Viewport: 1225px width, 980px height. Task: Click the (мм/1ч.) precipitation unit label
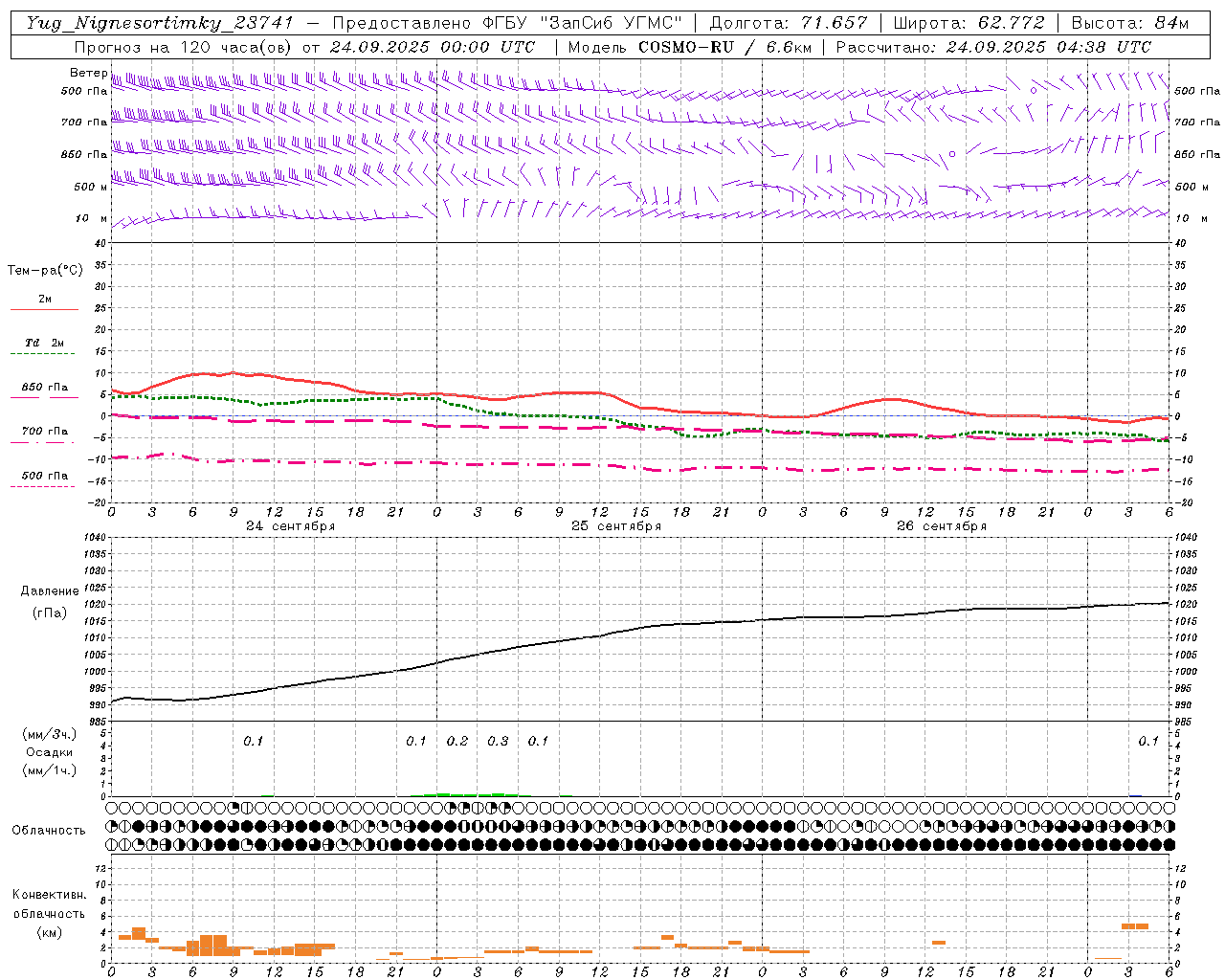coord(50,770)
